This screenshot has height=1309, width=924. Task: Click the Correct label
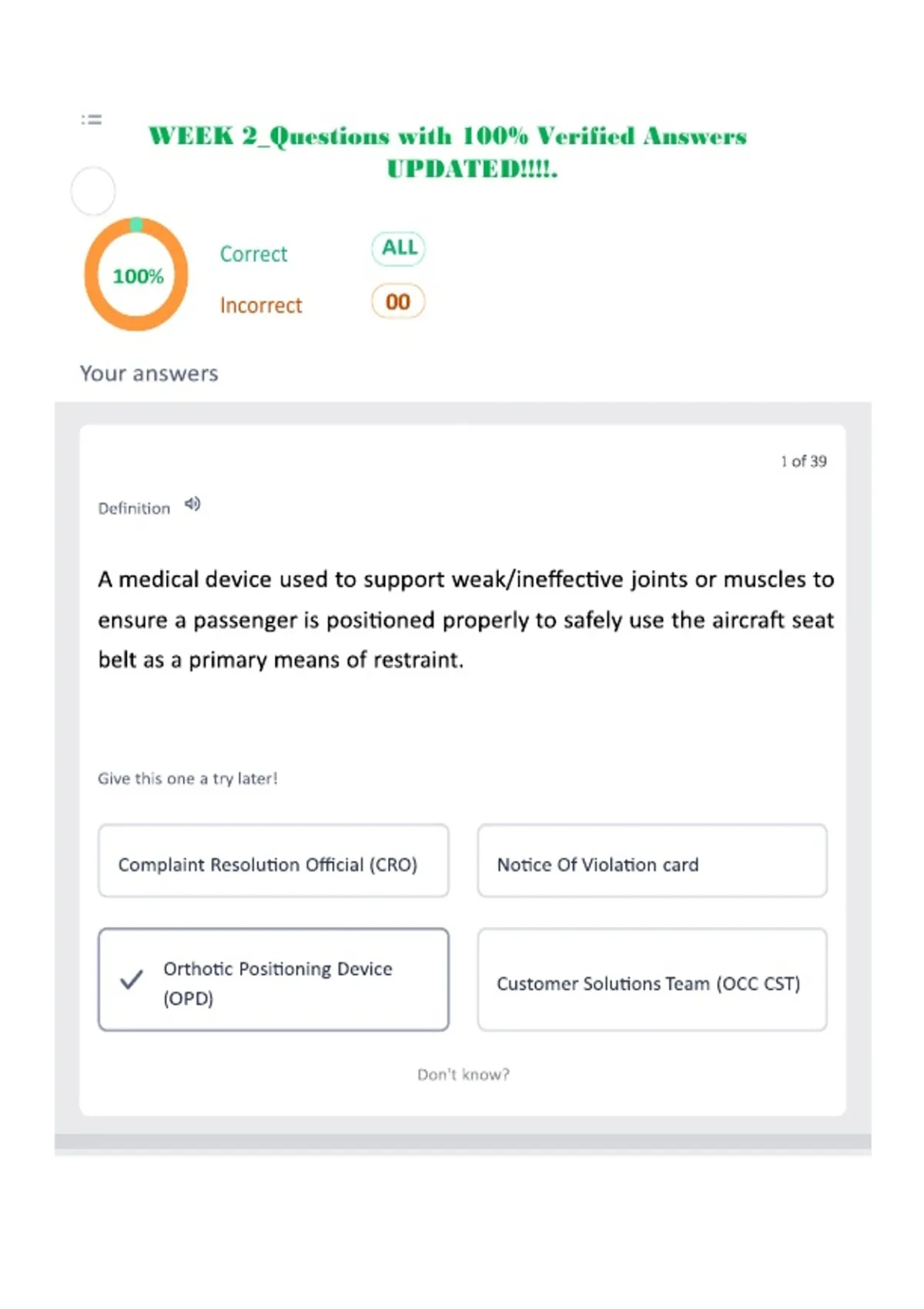click(x=253, y=254)
